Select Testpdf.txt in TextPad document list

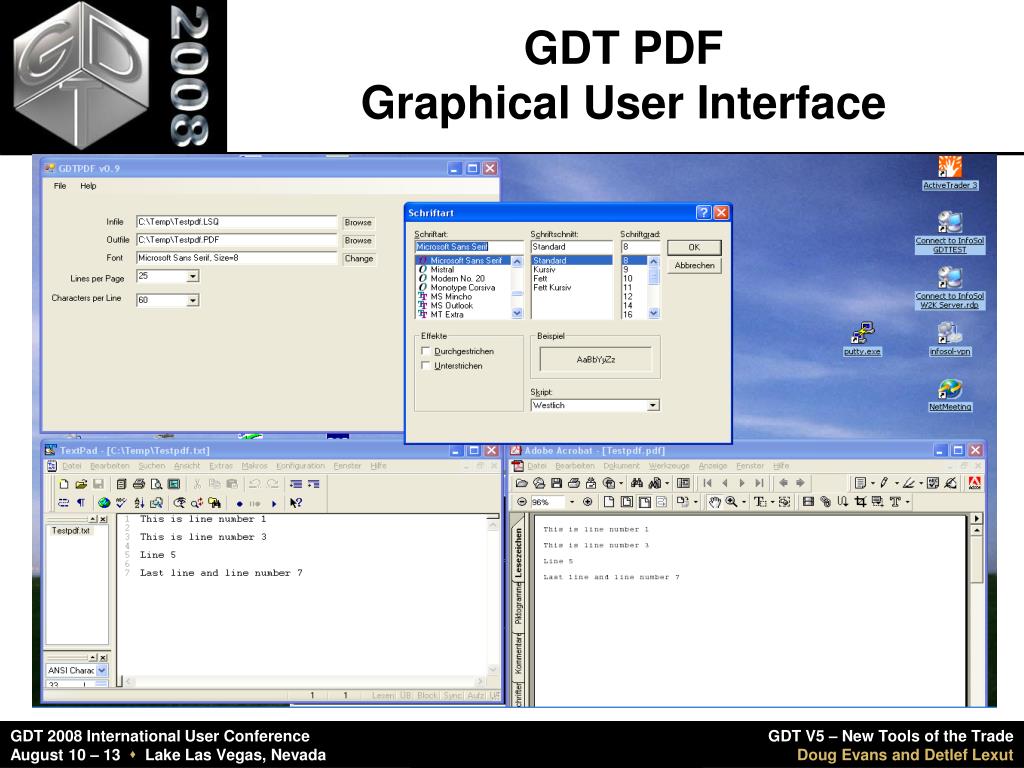[x=71, y=531]
